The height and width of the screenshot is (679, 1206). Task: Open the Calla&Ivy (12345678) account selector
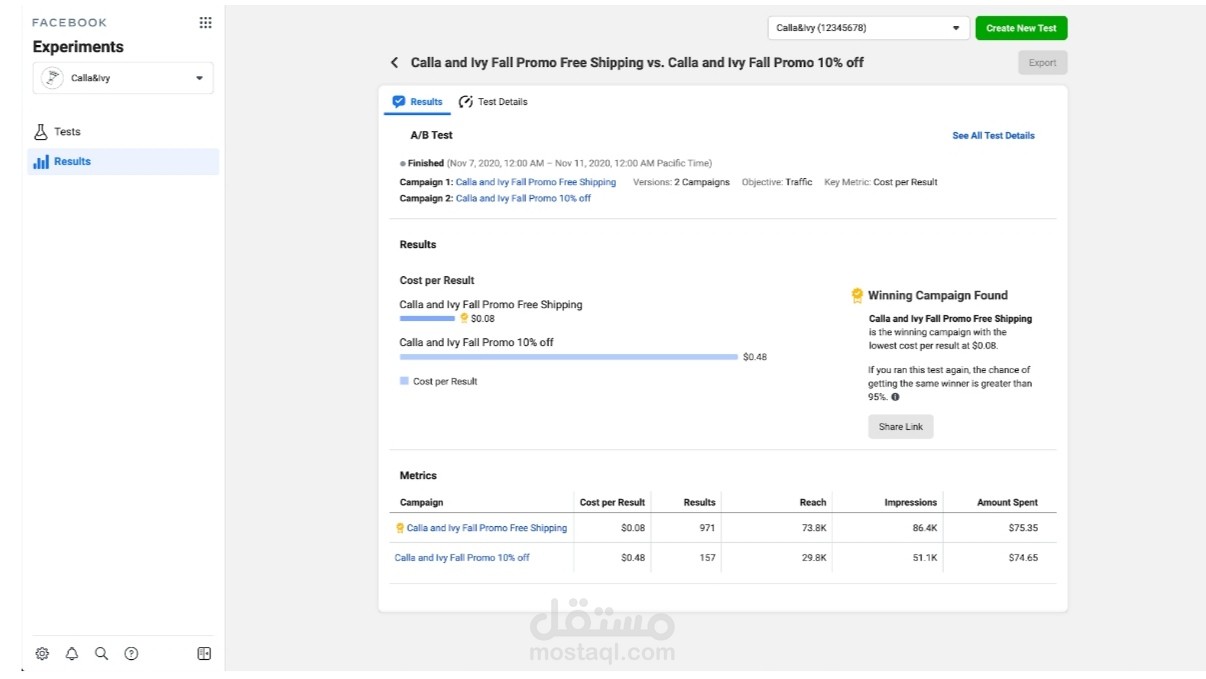click(x=868, y=28)
